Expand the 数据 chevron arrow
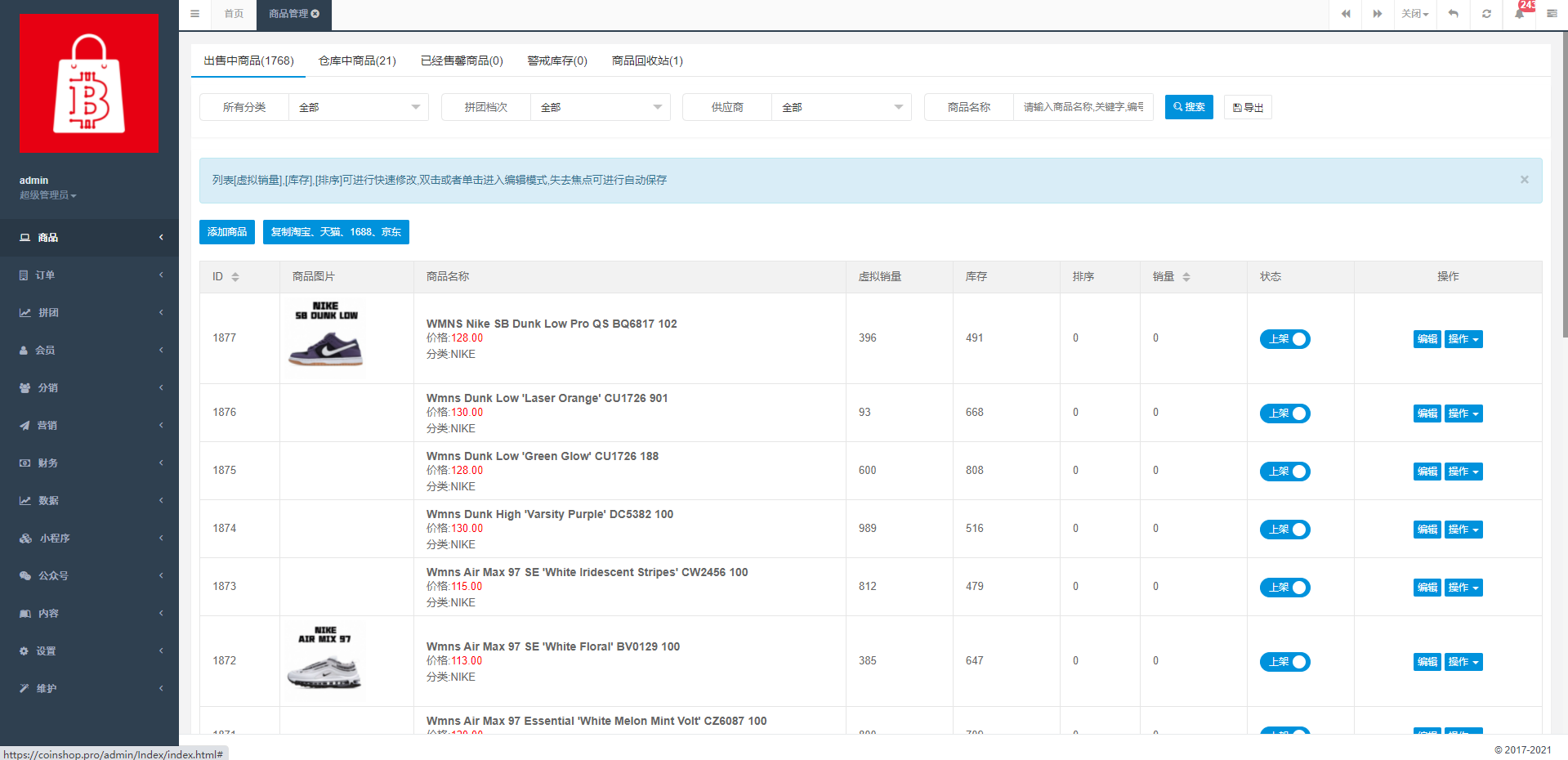 pyautogui.click(x=161, y=501)
